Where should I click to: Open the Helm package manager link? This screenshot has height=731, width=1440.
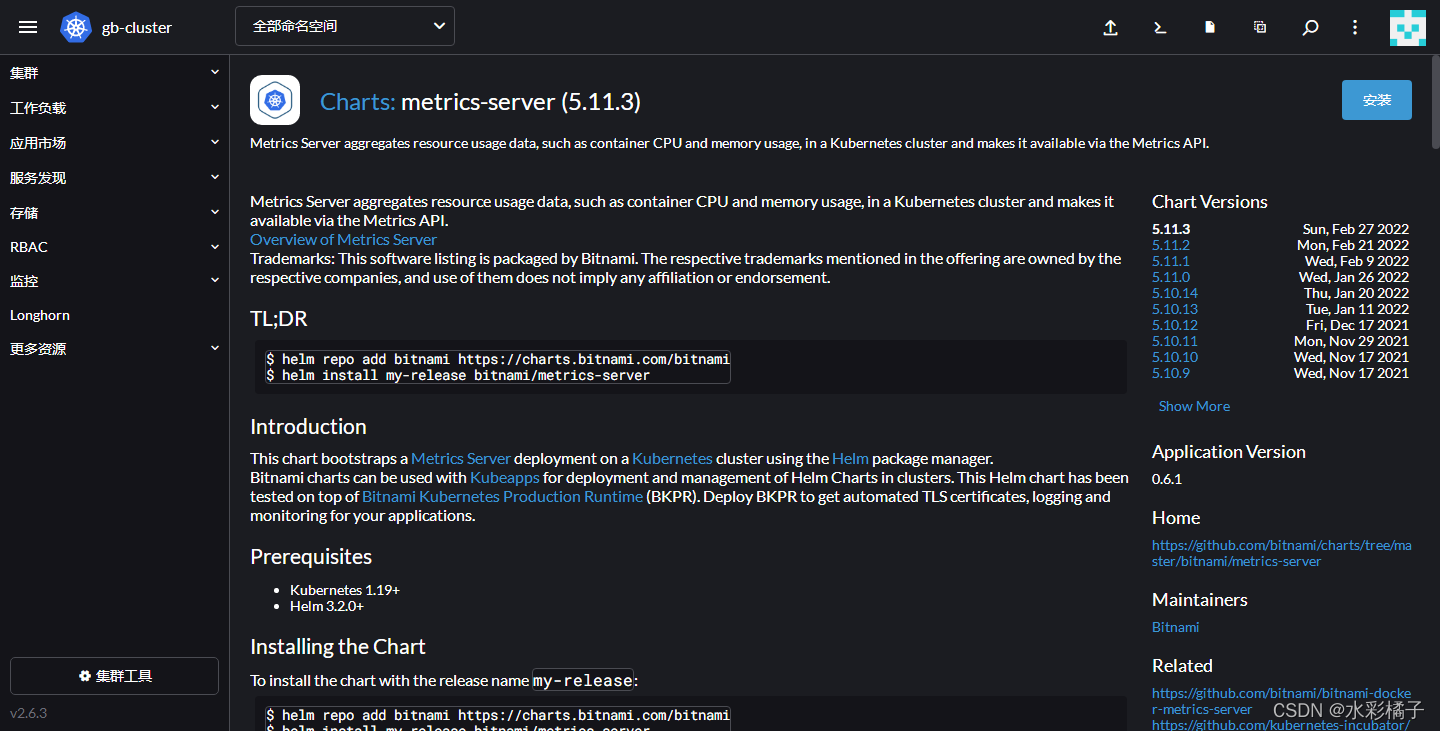[850, 458]
